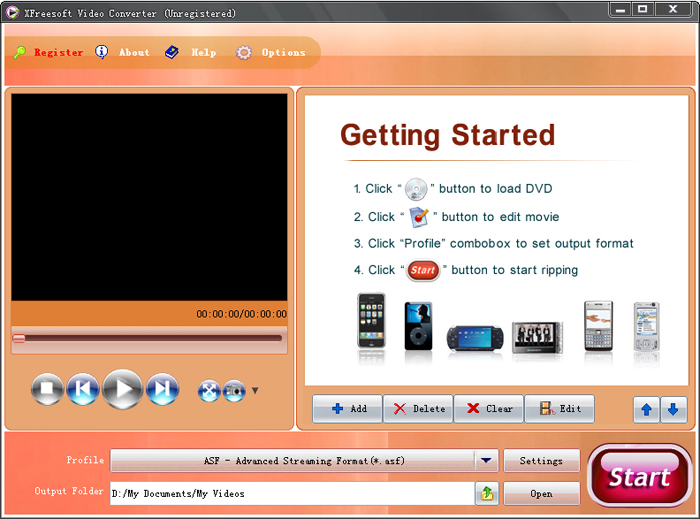
Task: Click the stop playback button
Action: [47, 389]
